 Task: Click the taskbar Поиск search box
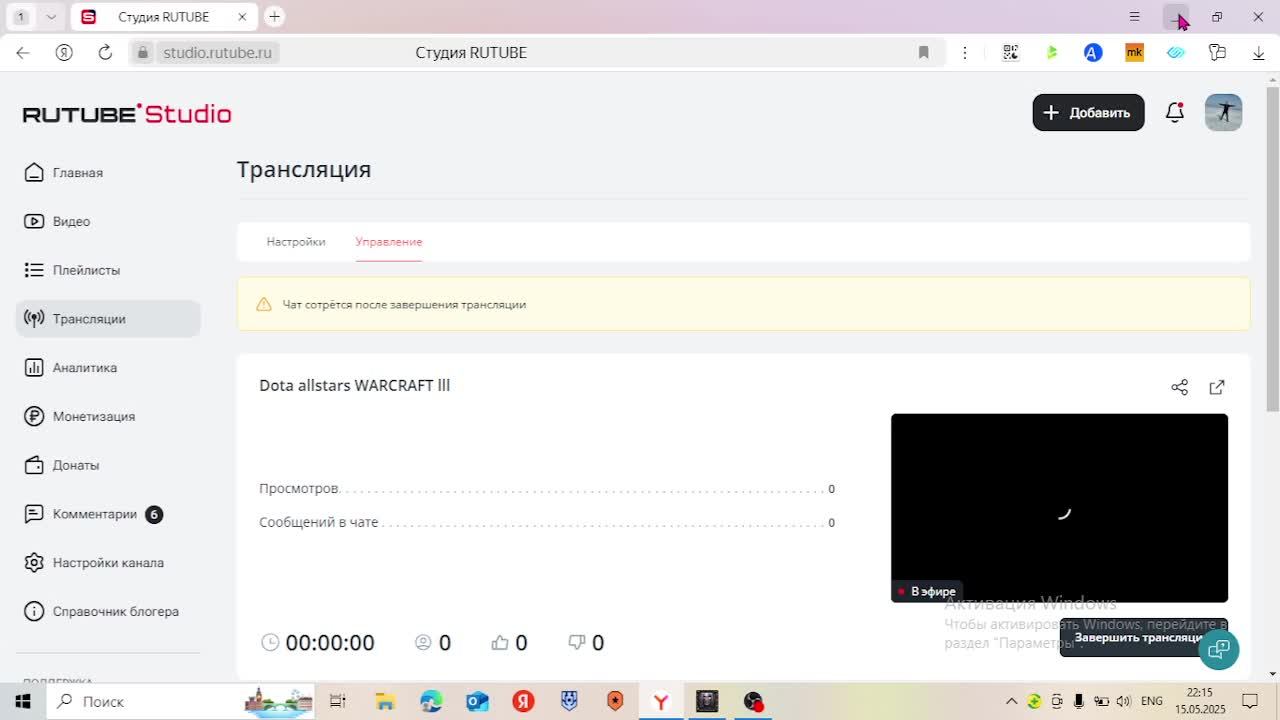180,701
